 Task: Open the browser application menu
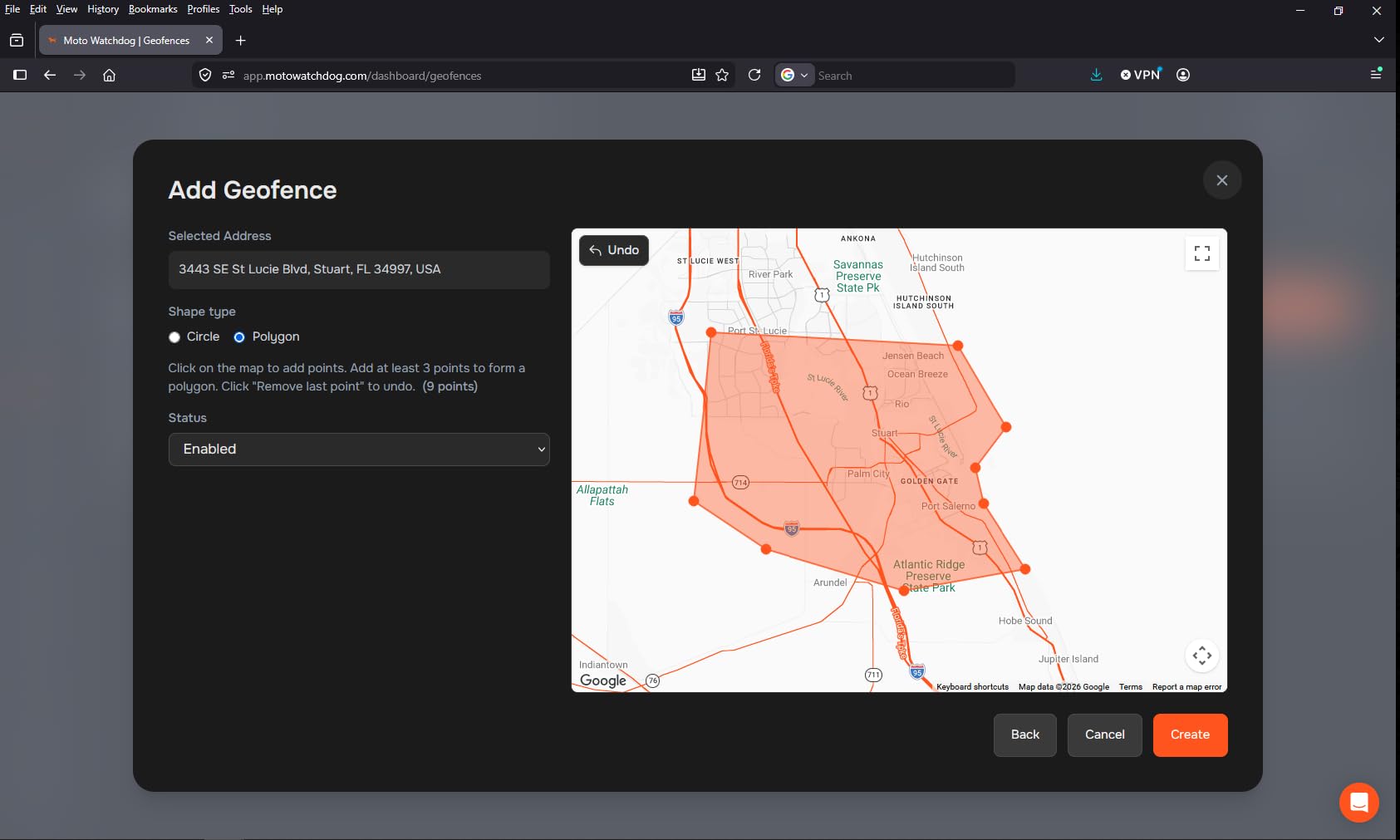pyautogui.click(x=1376, y=74)
